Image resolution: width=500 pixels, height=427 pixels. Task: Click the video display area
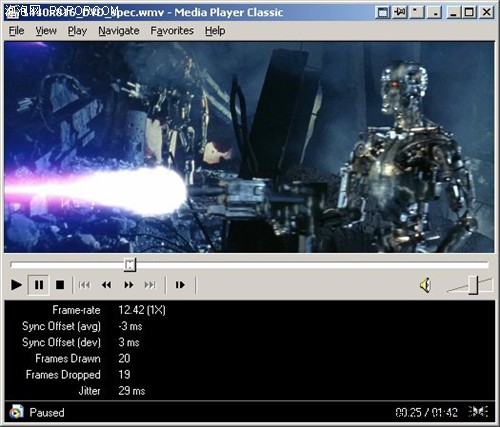[249, 147]
